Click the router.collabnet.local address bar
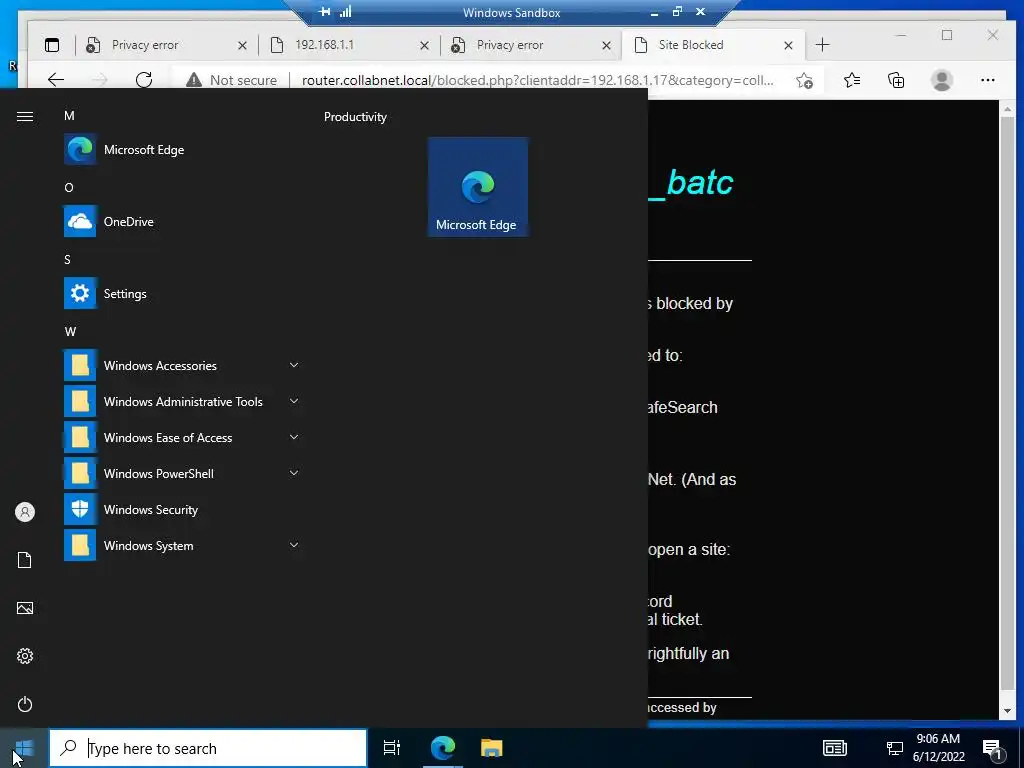 pos(537,80)
